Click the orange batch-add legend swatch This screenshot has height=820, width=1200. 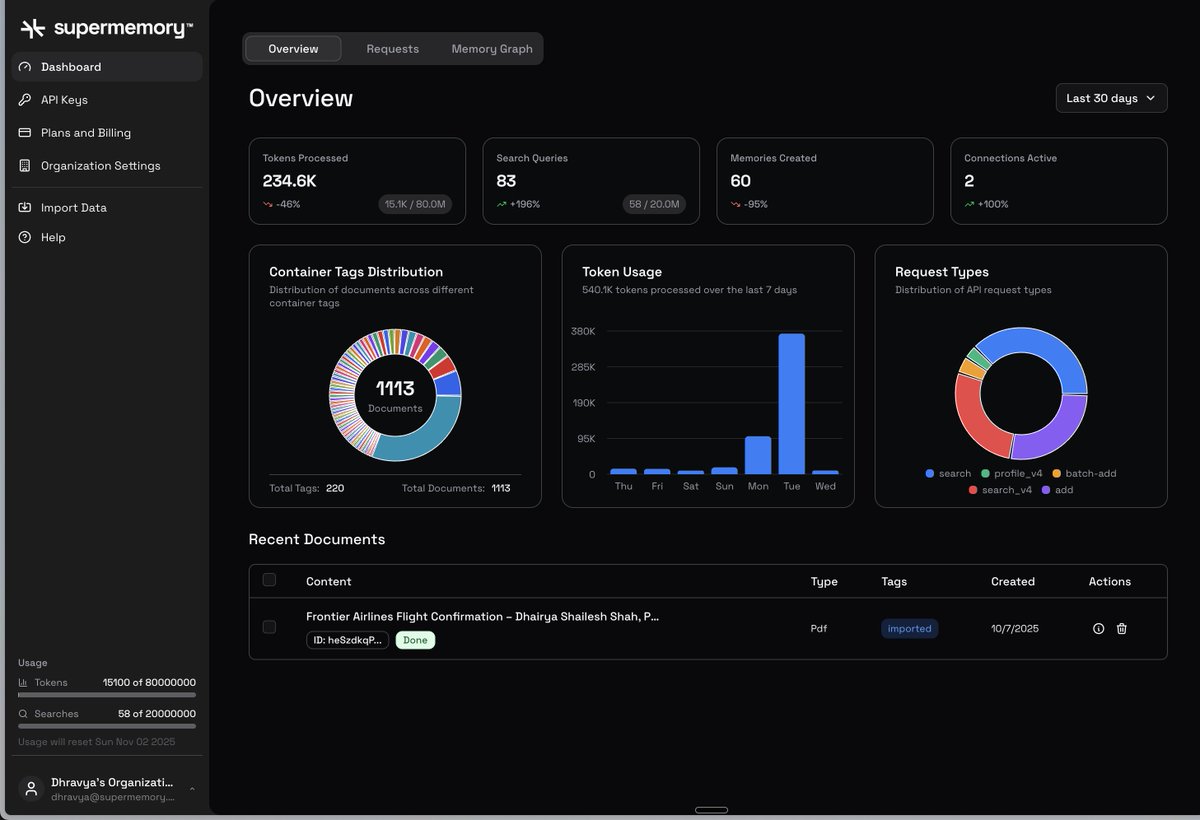pyautogui.click(x=1056, y=474)
